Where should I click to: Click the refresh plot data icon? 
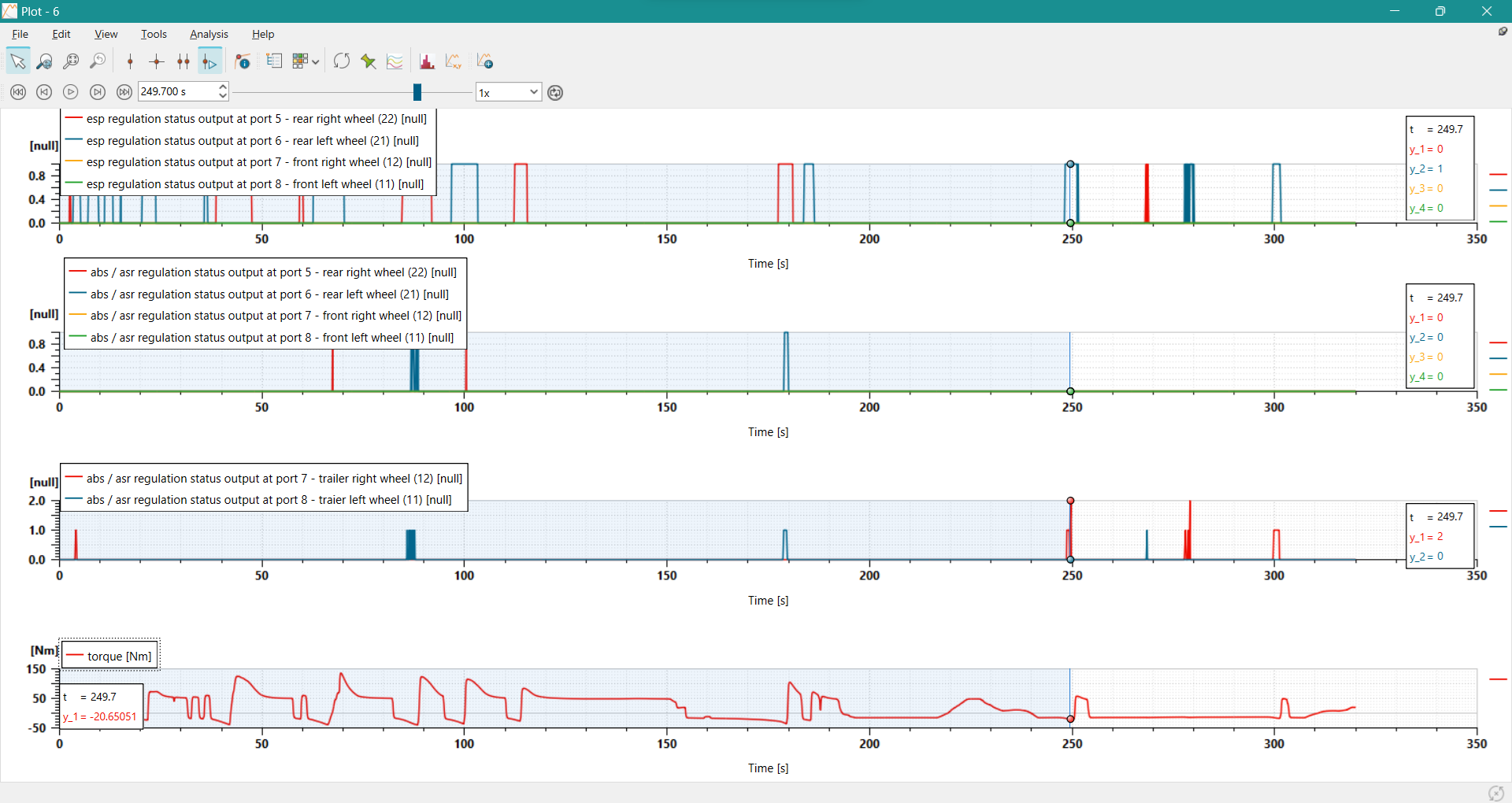342,61
